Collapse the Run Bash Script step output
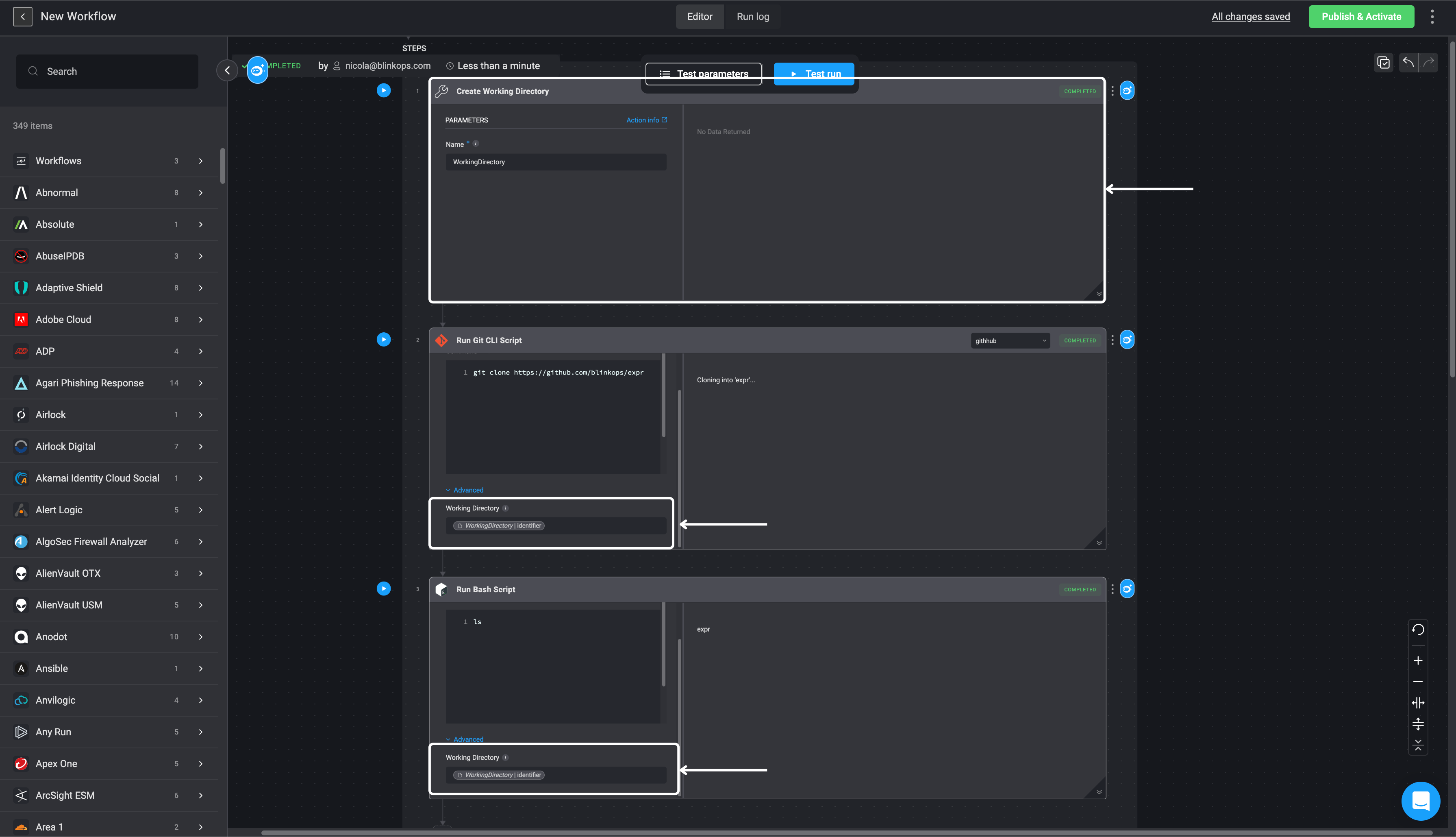The width and height of the screenshot is (1456, 837). pyautogui.click(x=1099, y=791)
